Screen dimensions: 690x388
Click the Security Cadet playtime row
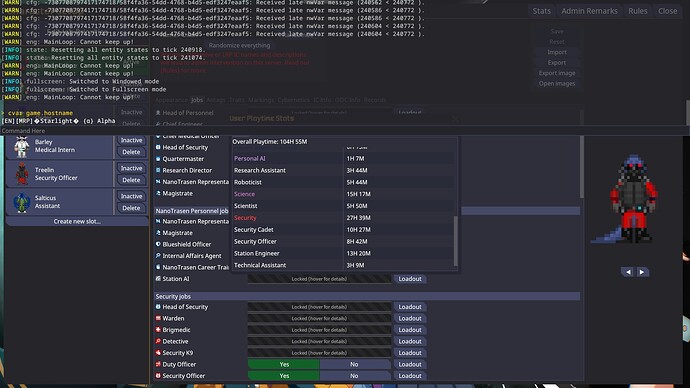pyautogui.click(x=344, y=230)
